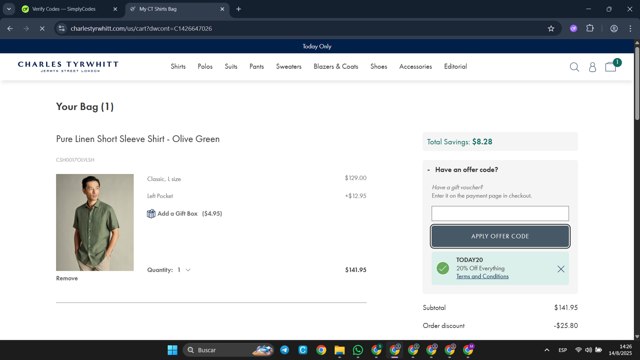
Task: Open the Suits menu
Action: (x=231, y=67)
